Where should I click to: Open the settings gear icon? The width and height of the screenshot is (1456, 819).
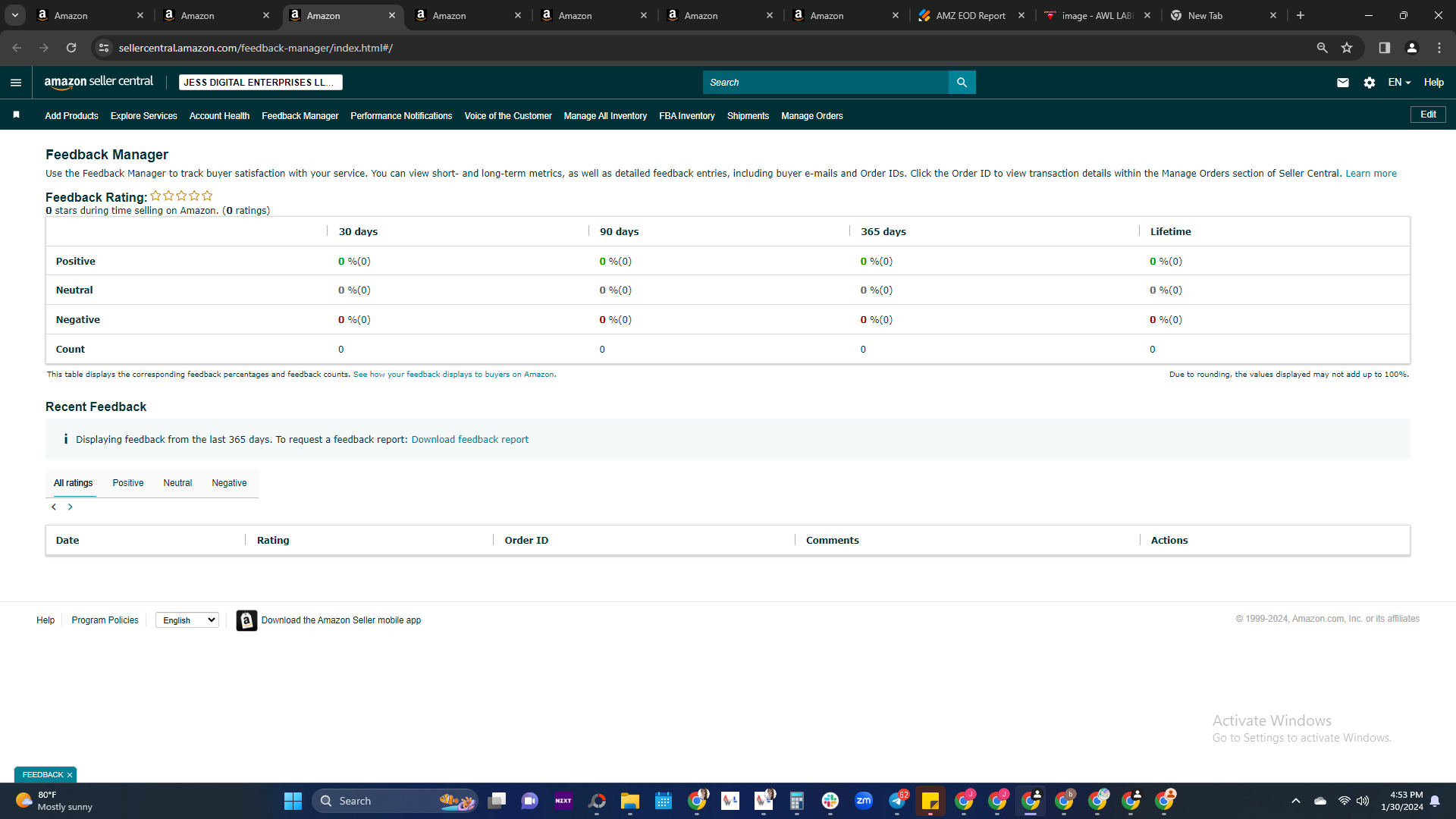tap(1370, 83)
